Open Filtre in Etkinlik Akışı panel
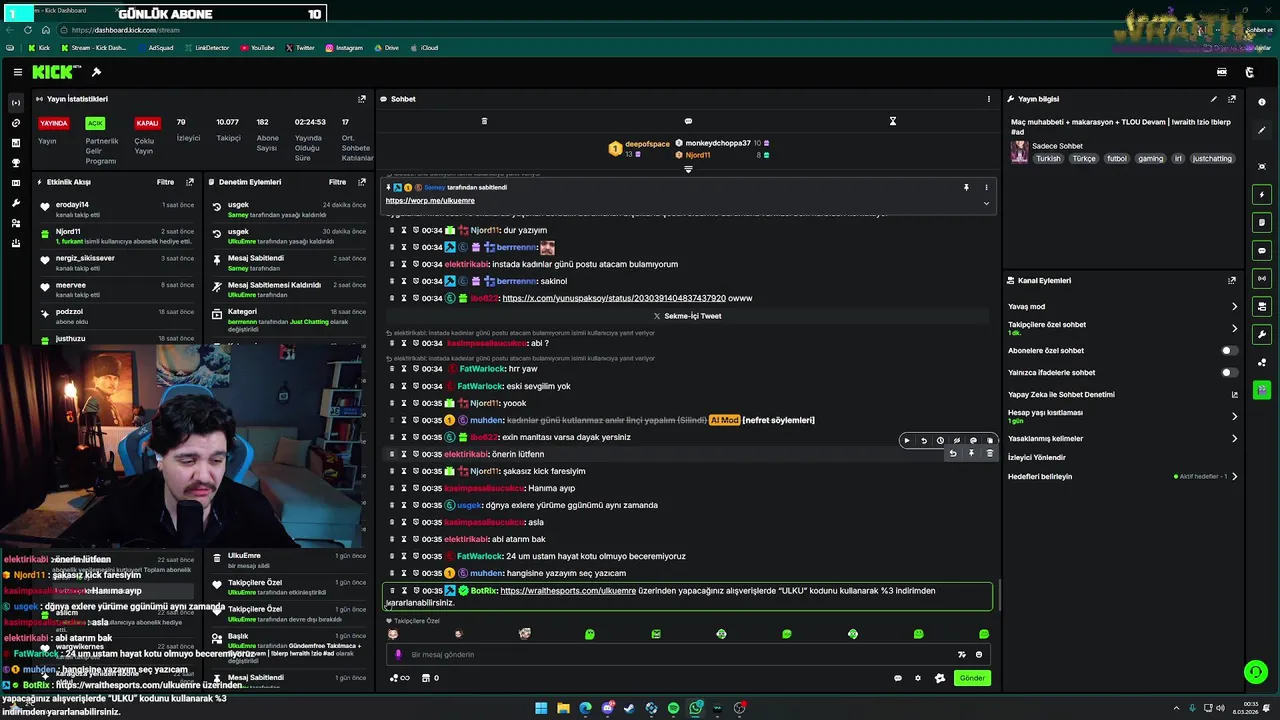 point(165,182)
